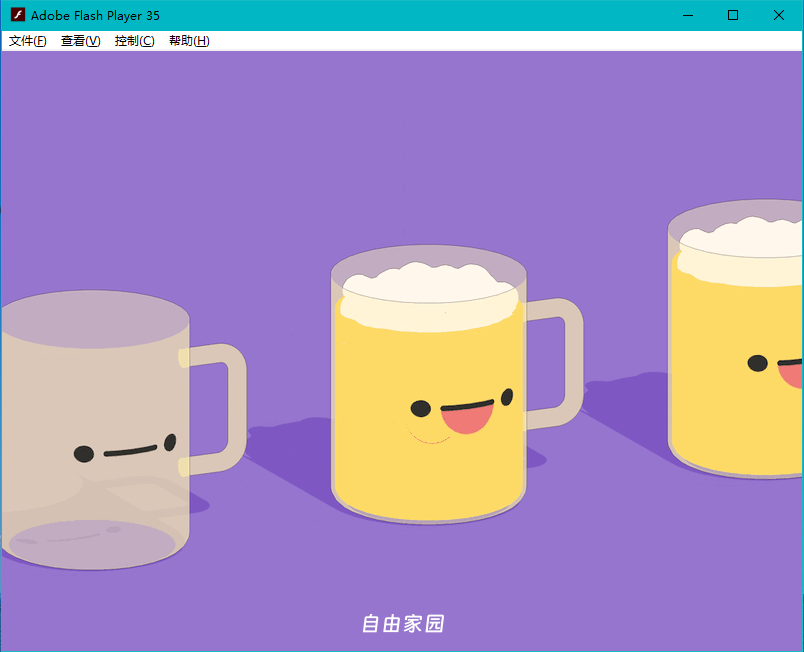Maximize the Flash Player window
804x652 pixels.
point(733,15)
